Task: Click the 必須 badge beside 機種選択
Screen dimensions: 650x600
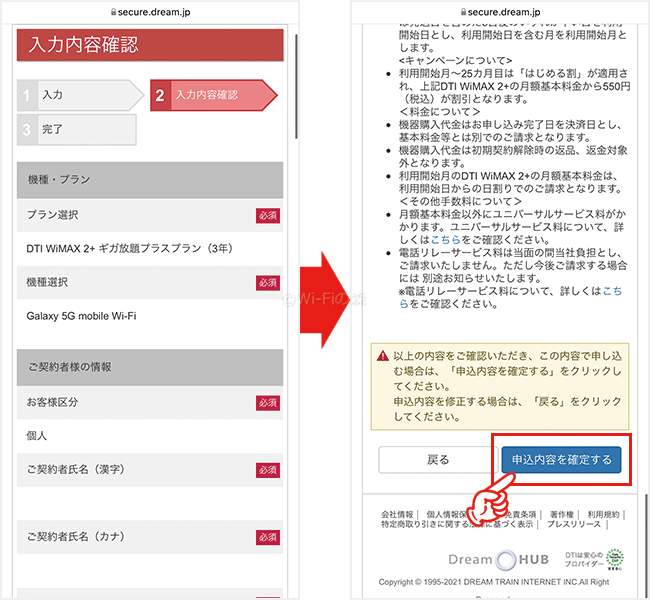Action: (x=268, y=283)
